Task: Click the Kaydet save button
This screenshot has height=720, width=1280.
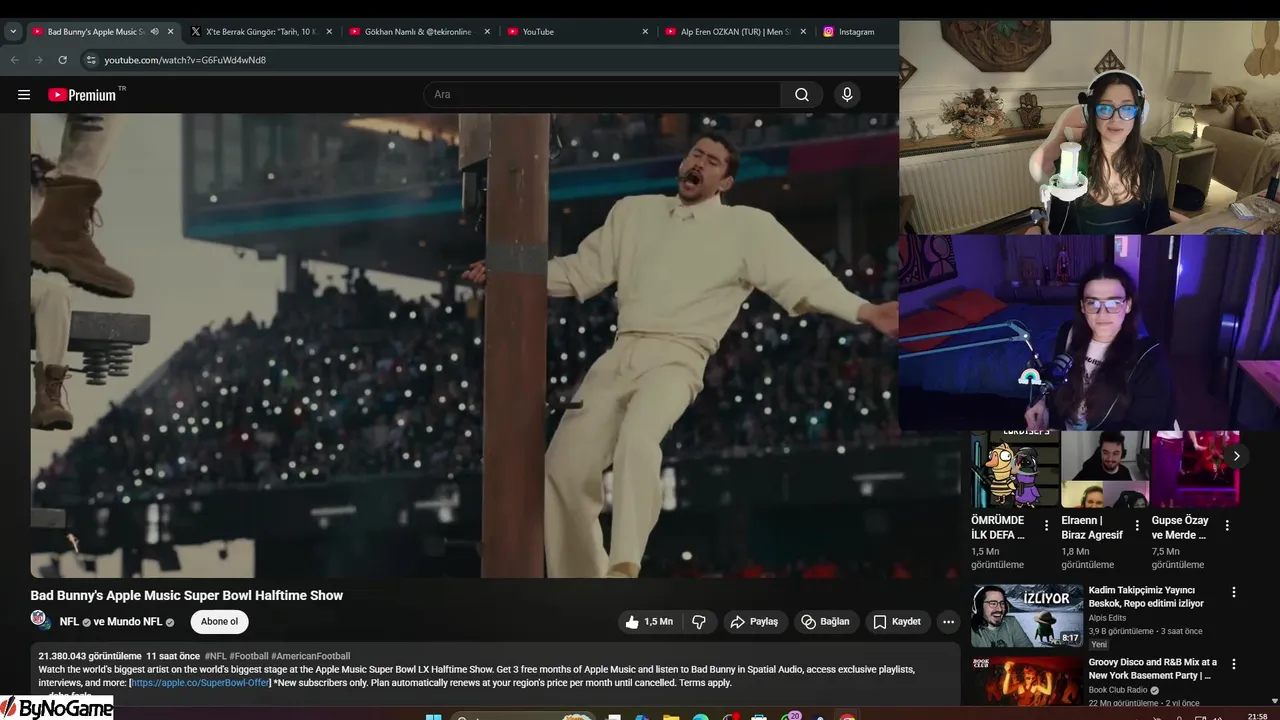Action: pyautogui.click(x=897, y=622)
